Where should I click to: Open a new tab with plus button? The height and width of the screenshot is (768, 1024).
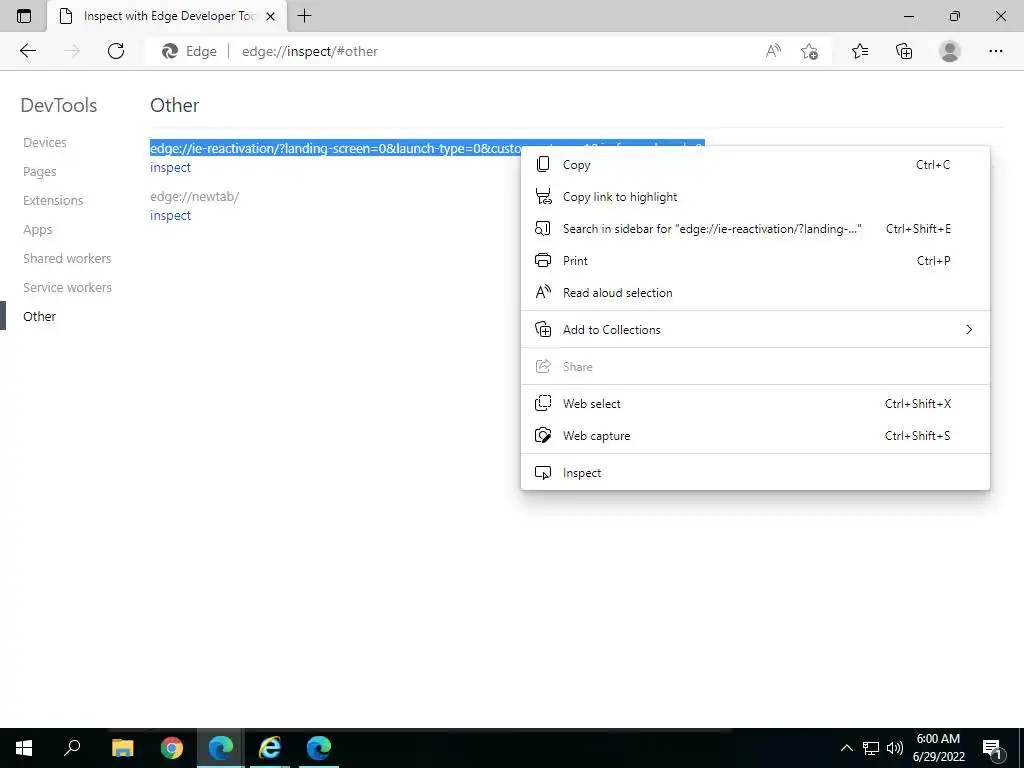304,16
